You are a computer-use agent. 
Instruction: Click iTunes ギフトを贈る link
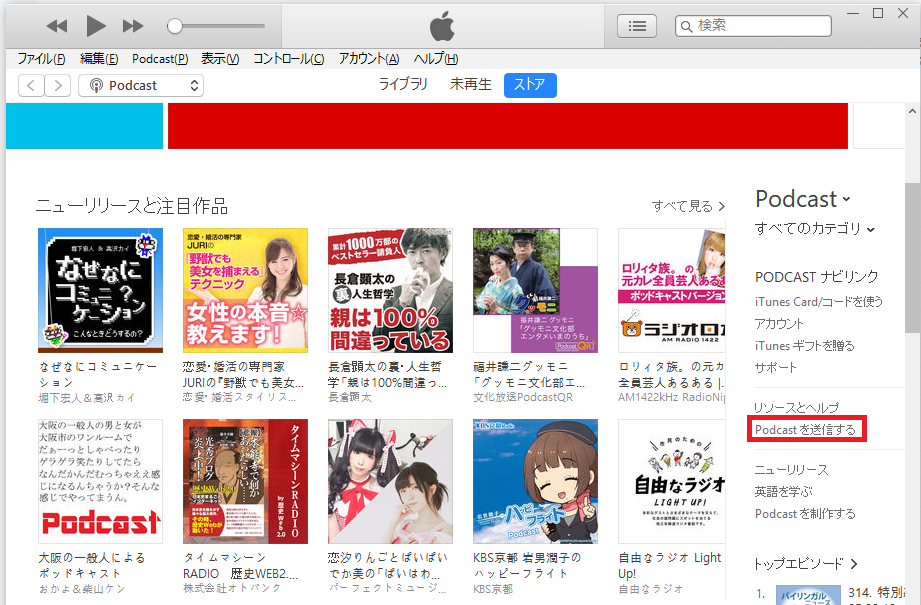[805, 346]
